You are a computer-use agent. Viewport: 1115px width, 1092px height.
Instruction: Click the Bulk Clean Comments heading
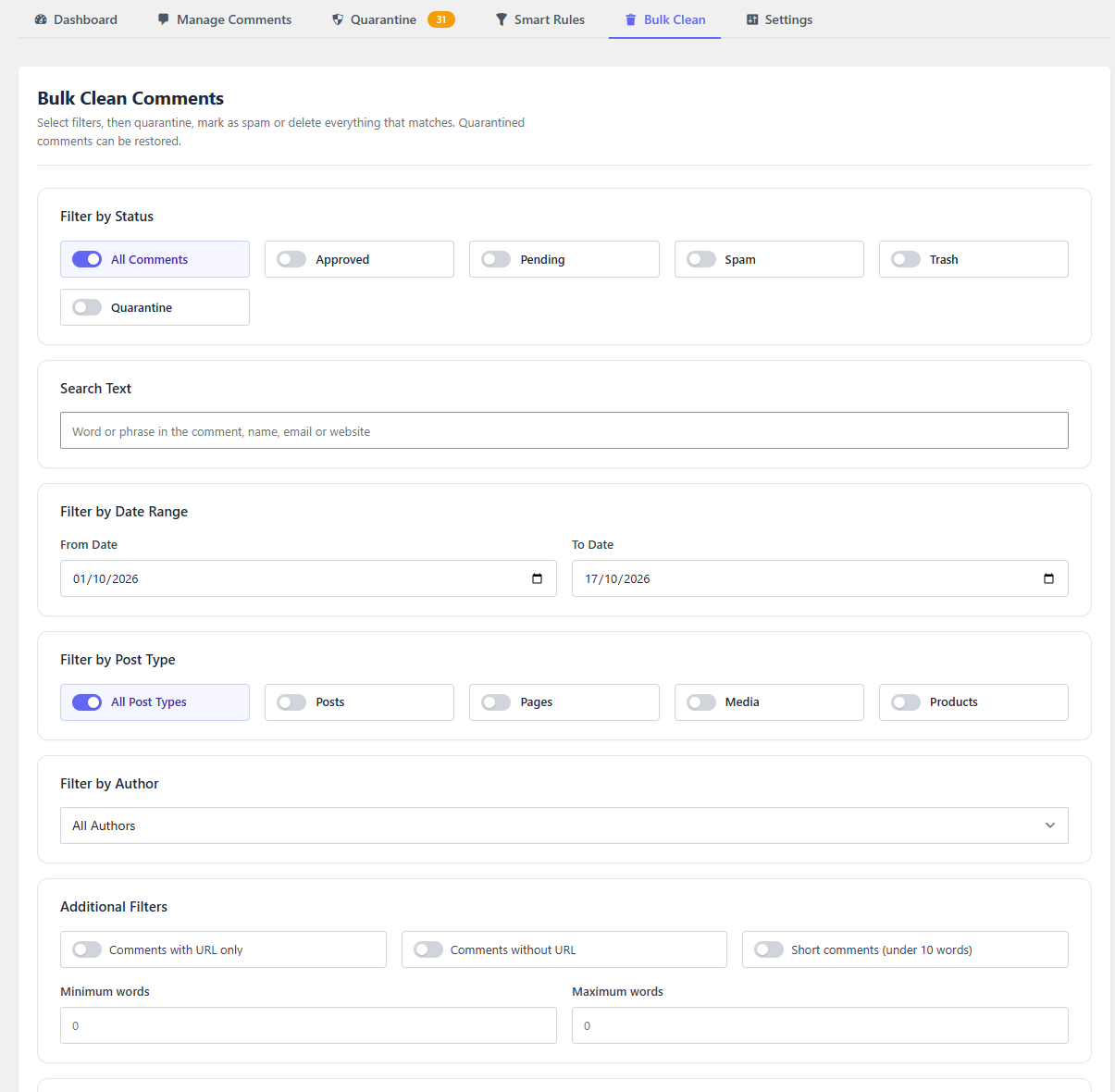(x=130, y=98)
